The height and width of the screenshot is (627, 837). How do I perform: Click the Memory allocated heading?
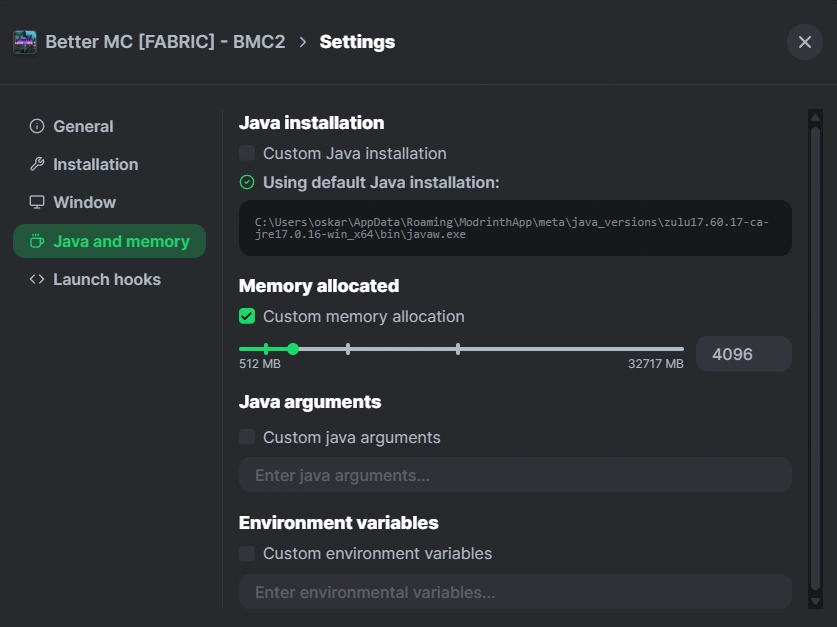tap(319, 285)
